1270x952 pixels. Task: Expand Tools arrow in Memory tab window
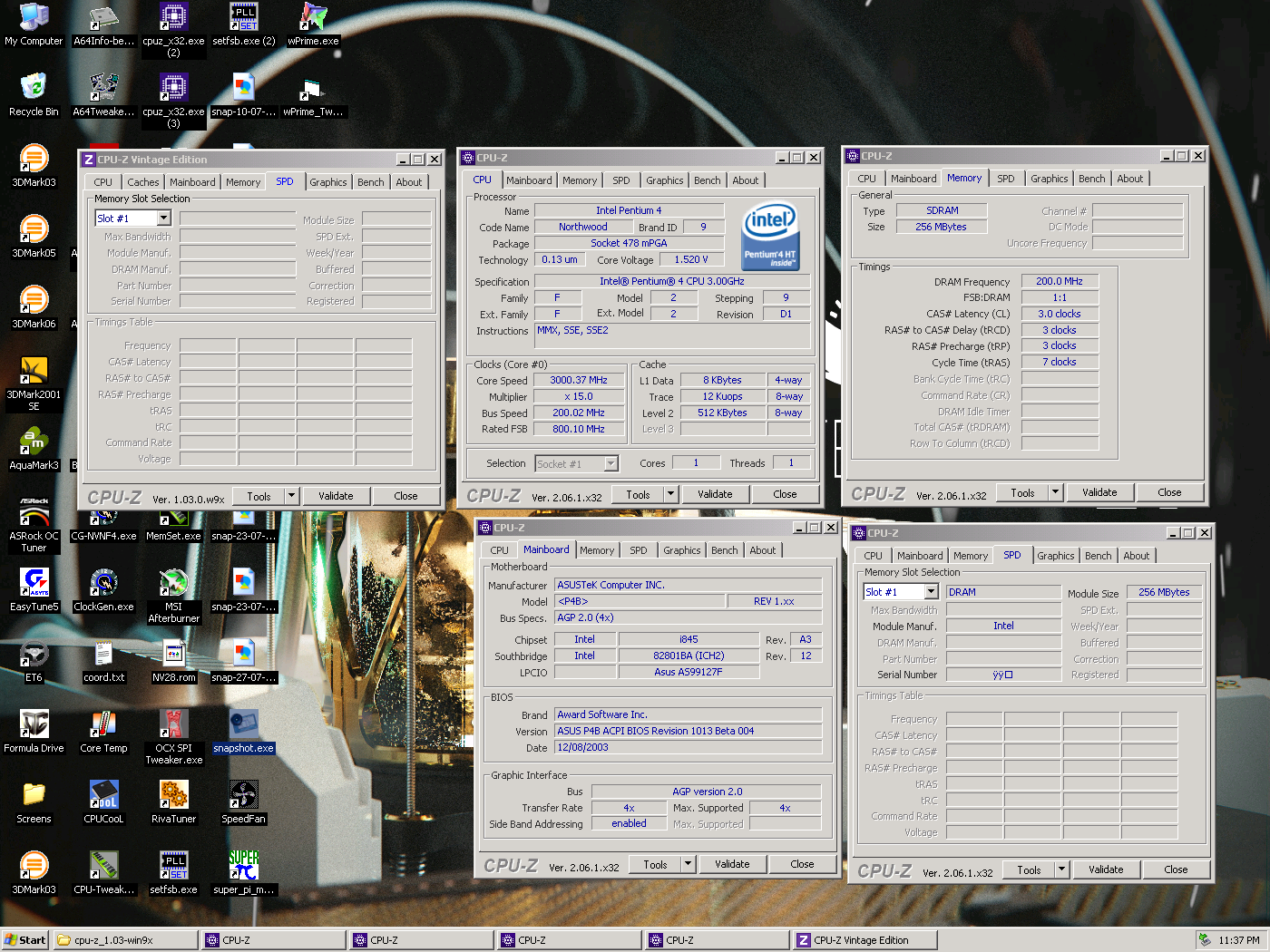tap(1055, 492)
